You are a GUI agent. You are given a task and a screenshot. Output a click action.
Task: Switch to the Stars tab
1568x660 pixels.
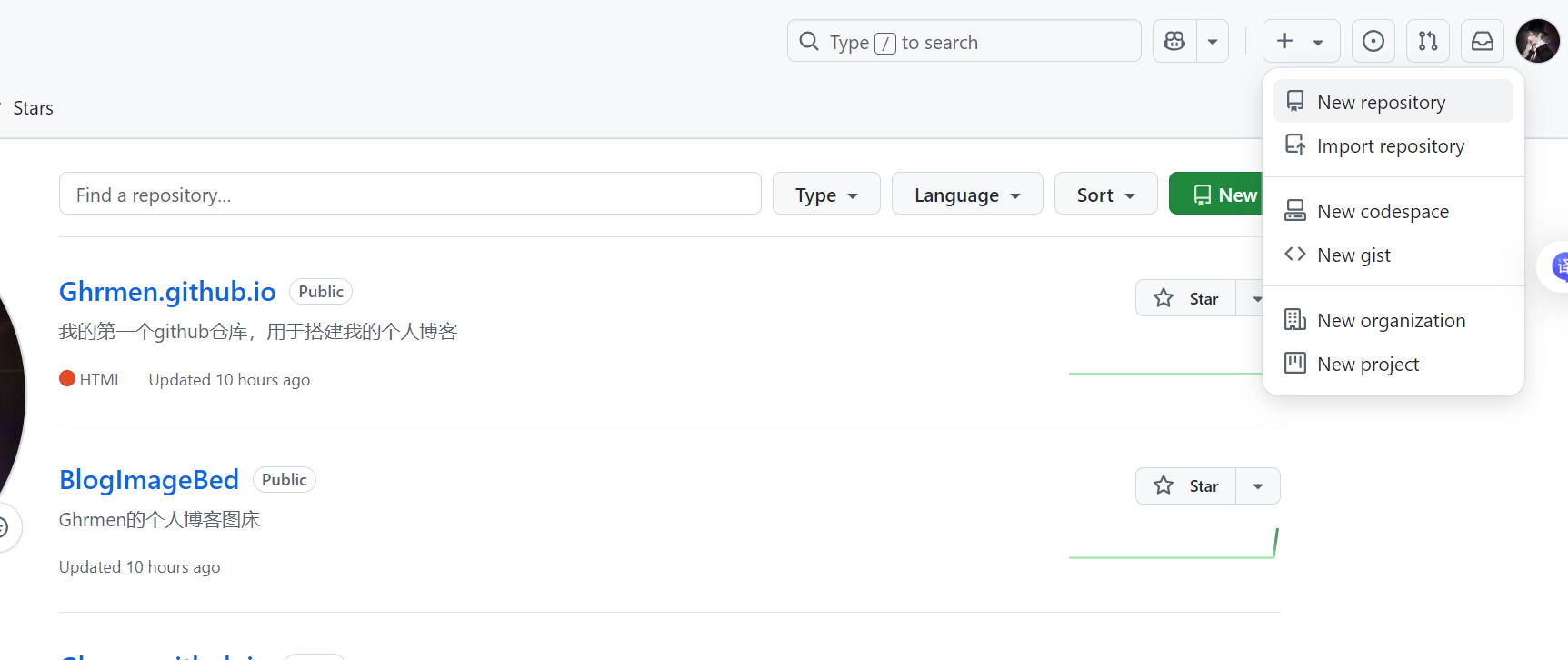(33, 108)
